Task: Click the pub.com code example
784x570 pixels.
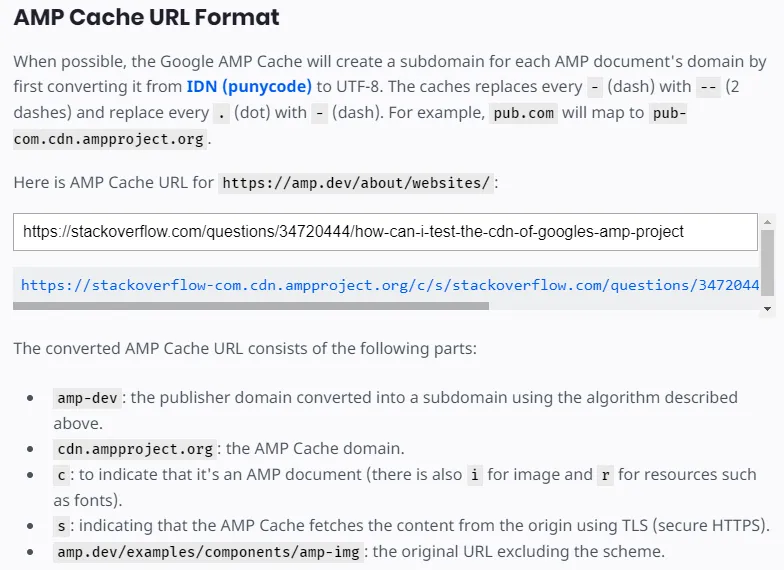Action: tap(523, 113)
